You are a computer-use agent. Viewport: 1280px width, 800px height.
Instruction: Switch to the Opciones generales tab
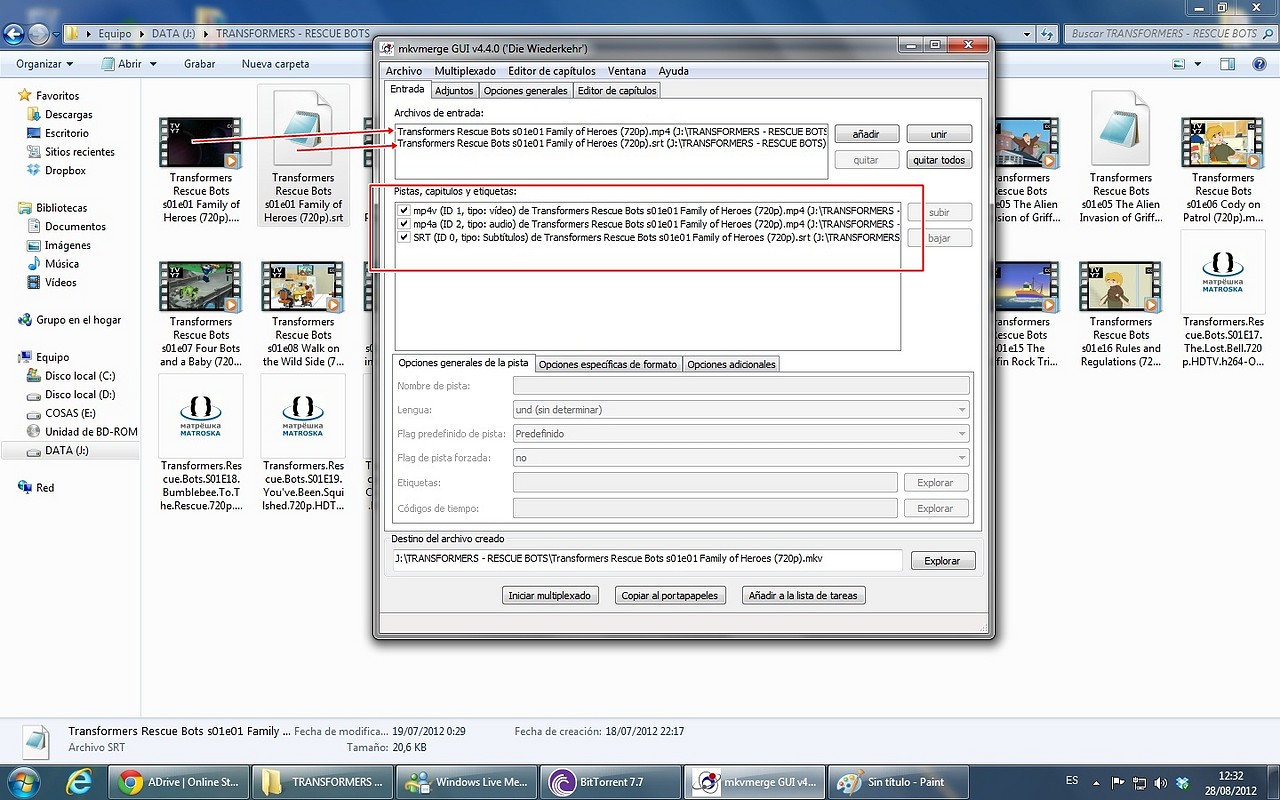(x=525, y=90)
